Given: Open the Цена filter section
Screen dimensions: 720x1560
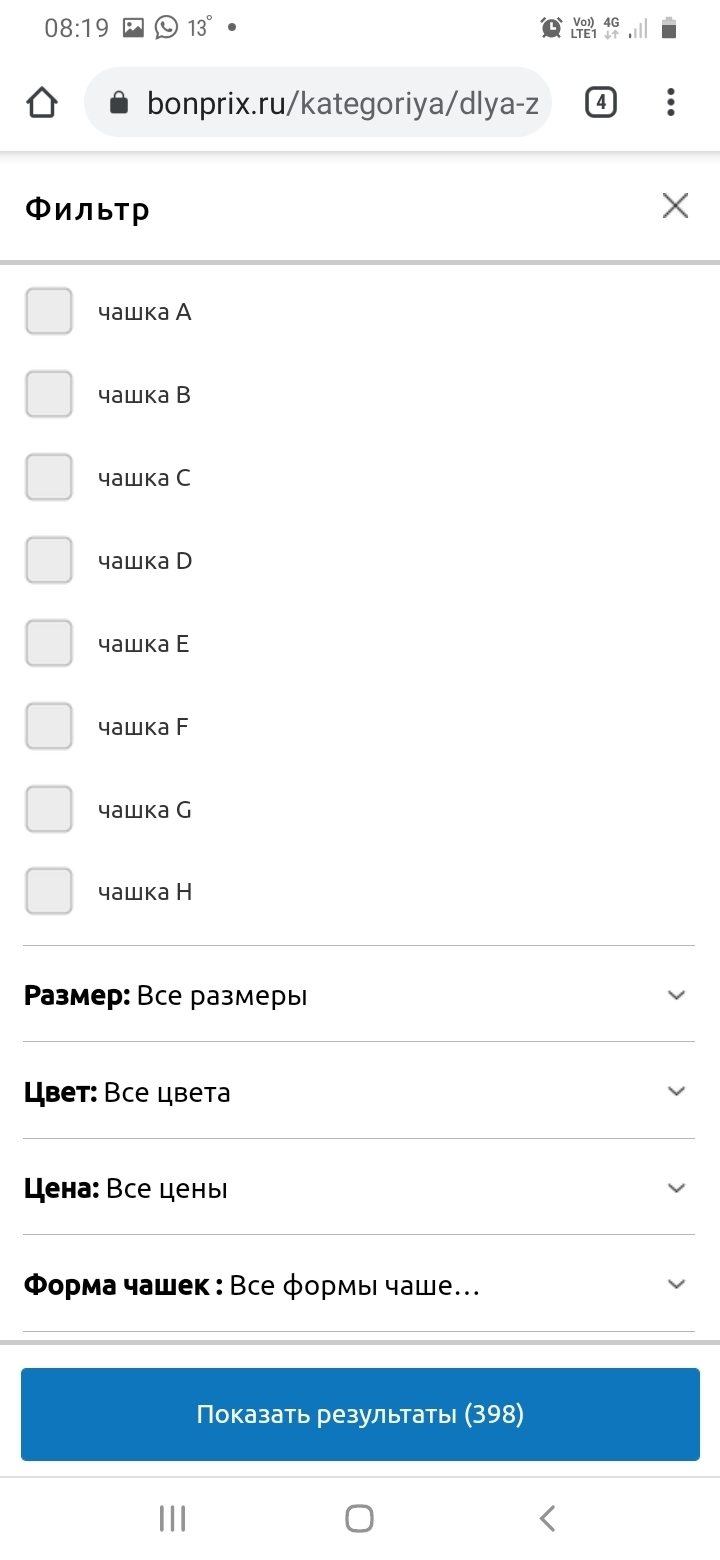Looking at the screenshot, I should (x=676, y=1188).
